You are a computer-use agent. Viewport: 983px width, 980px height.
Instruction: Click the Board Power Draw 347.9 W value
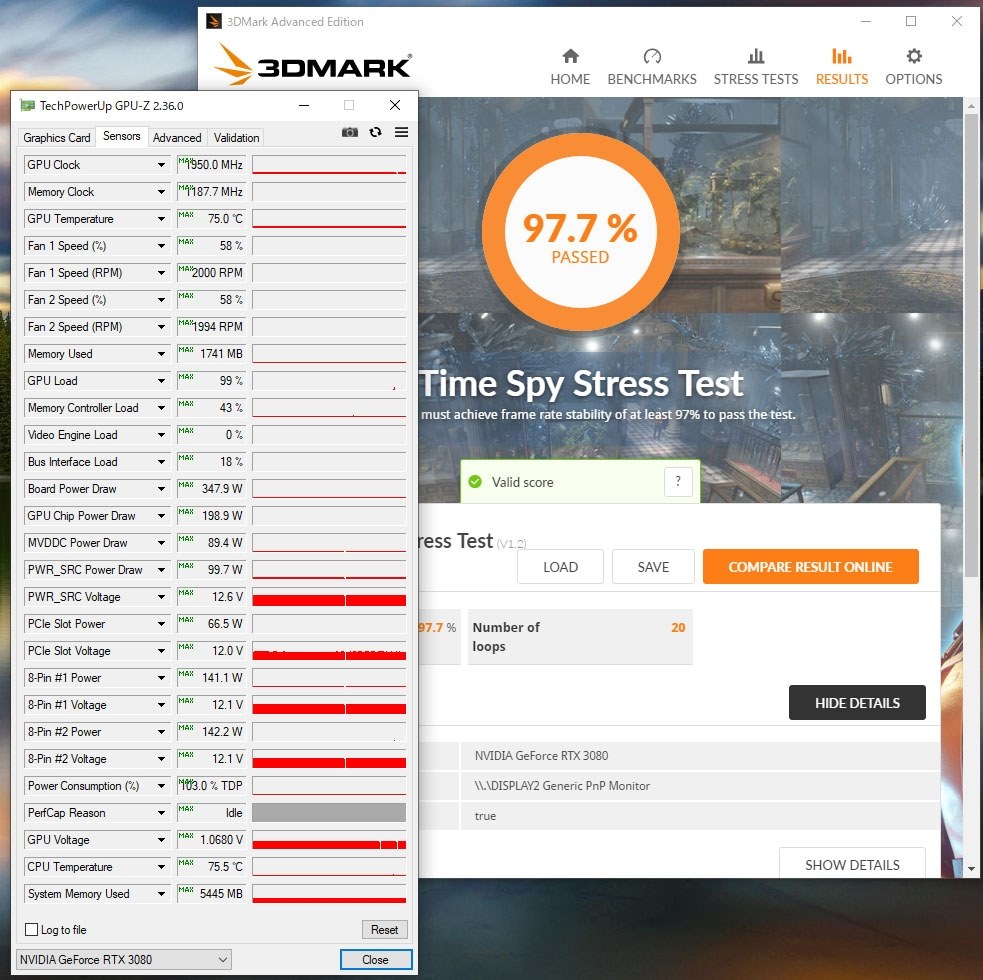point(212,488)
